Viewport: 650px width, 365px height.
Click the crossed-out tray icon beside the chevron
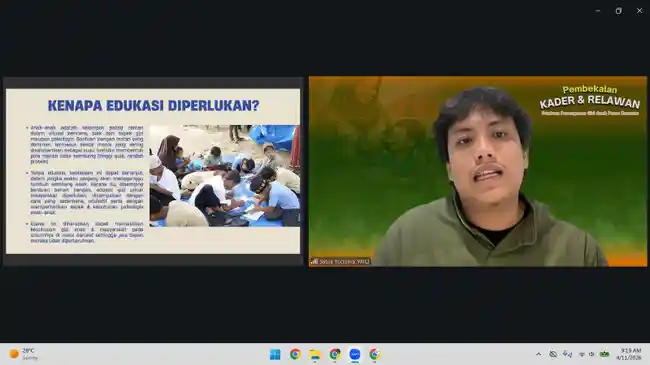click(x=553, y=354)
